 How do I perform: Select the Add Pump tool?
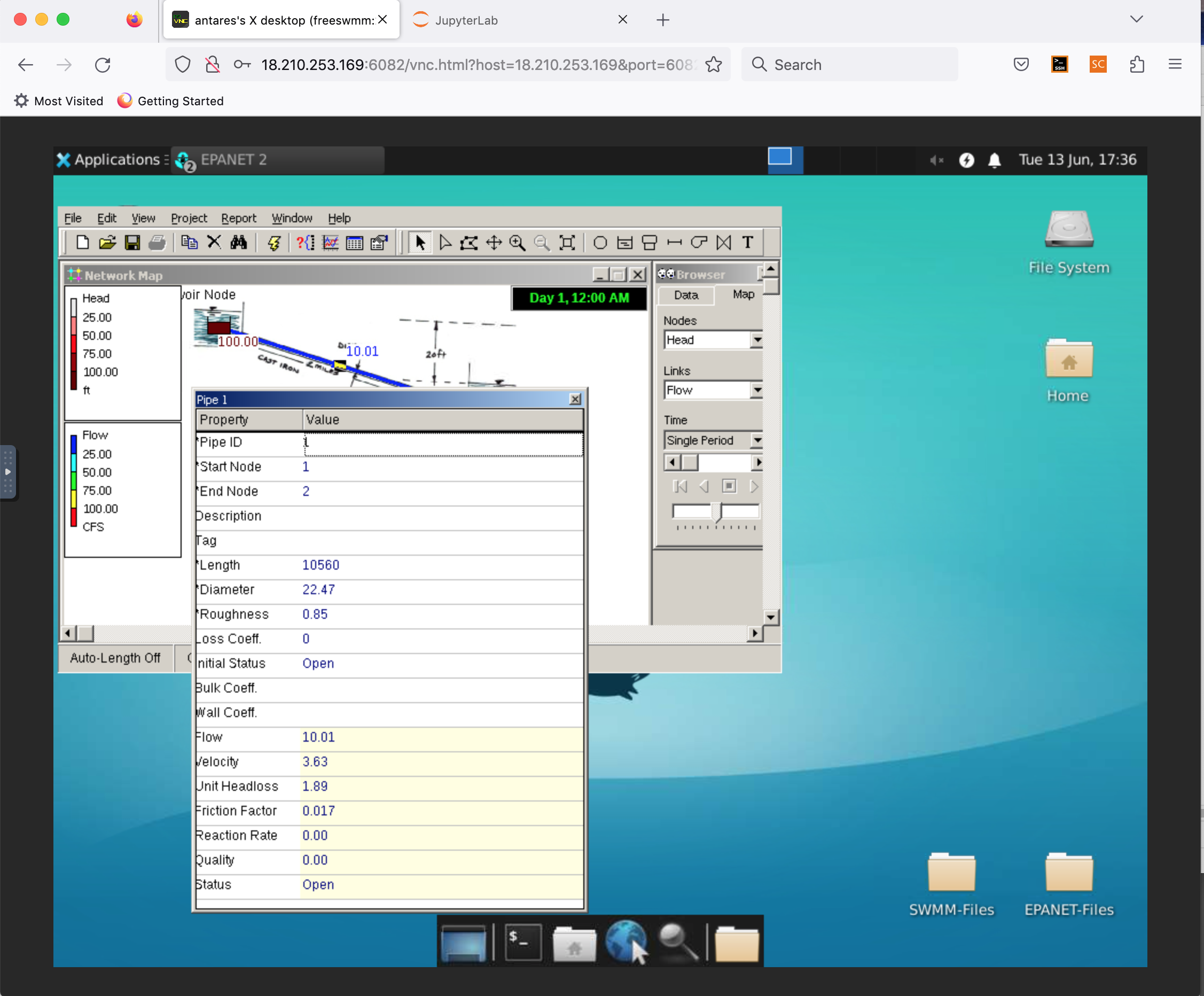coord(699,243)
